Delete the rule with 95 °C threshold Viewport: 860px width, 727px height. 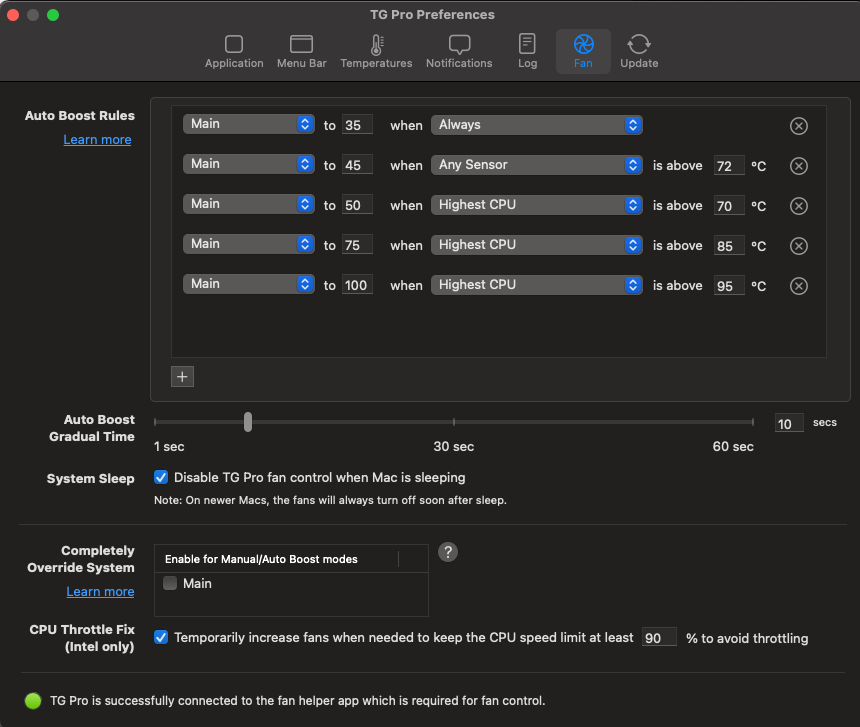tap(798, 286)
